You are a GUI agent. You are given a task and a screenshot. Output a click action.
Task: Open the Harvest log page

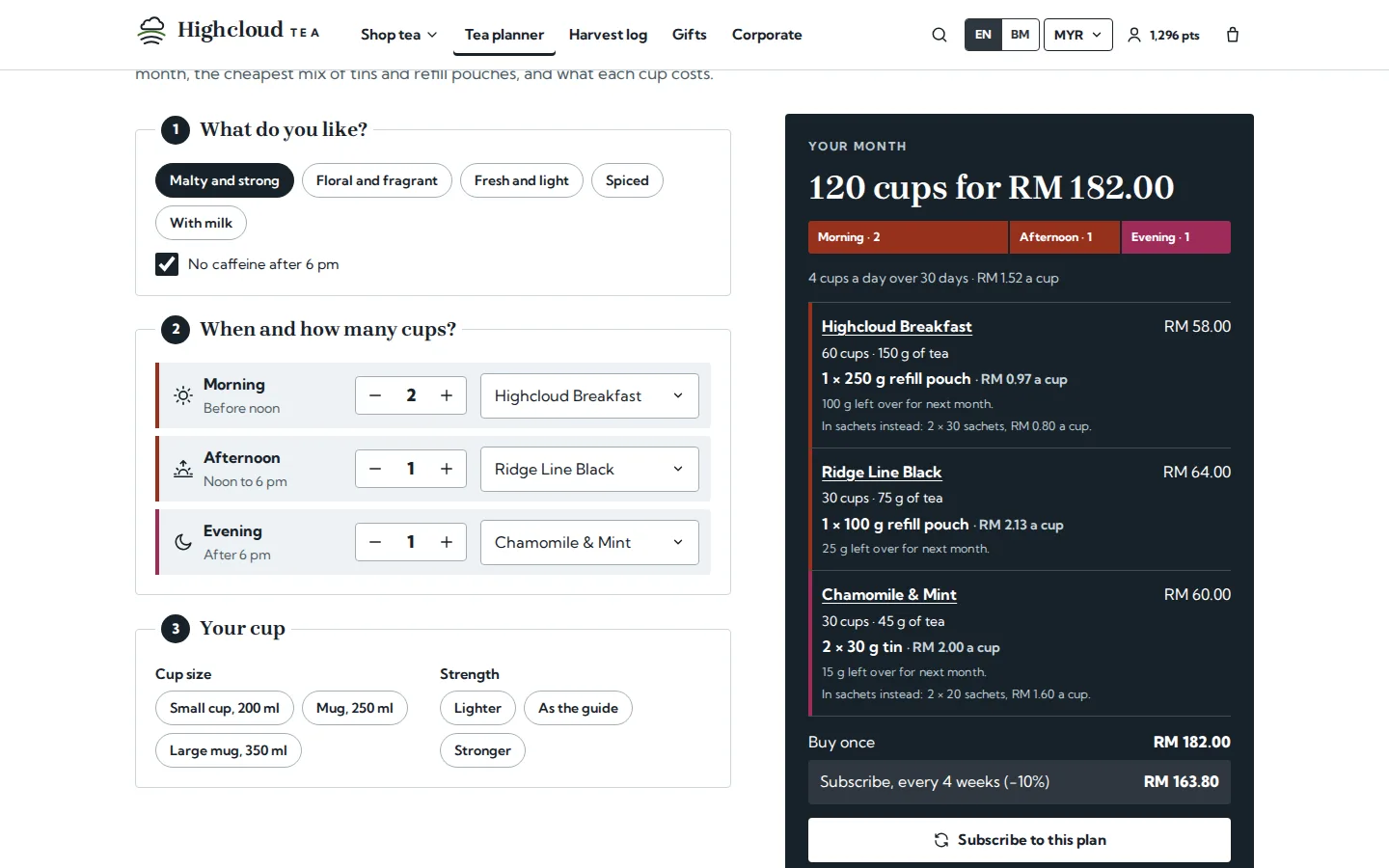(608, 35)
